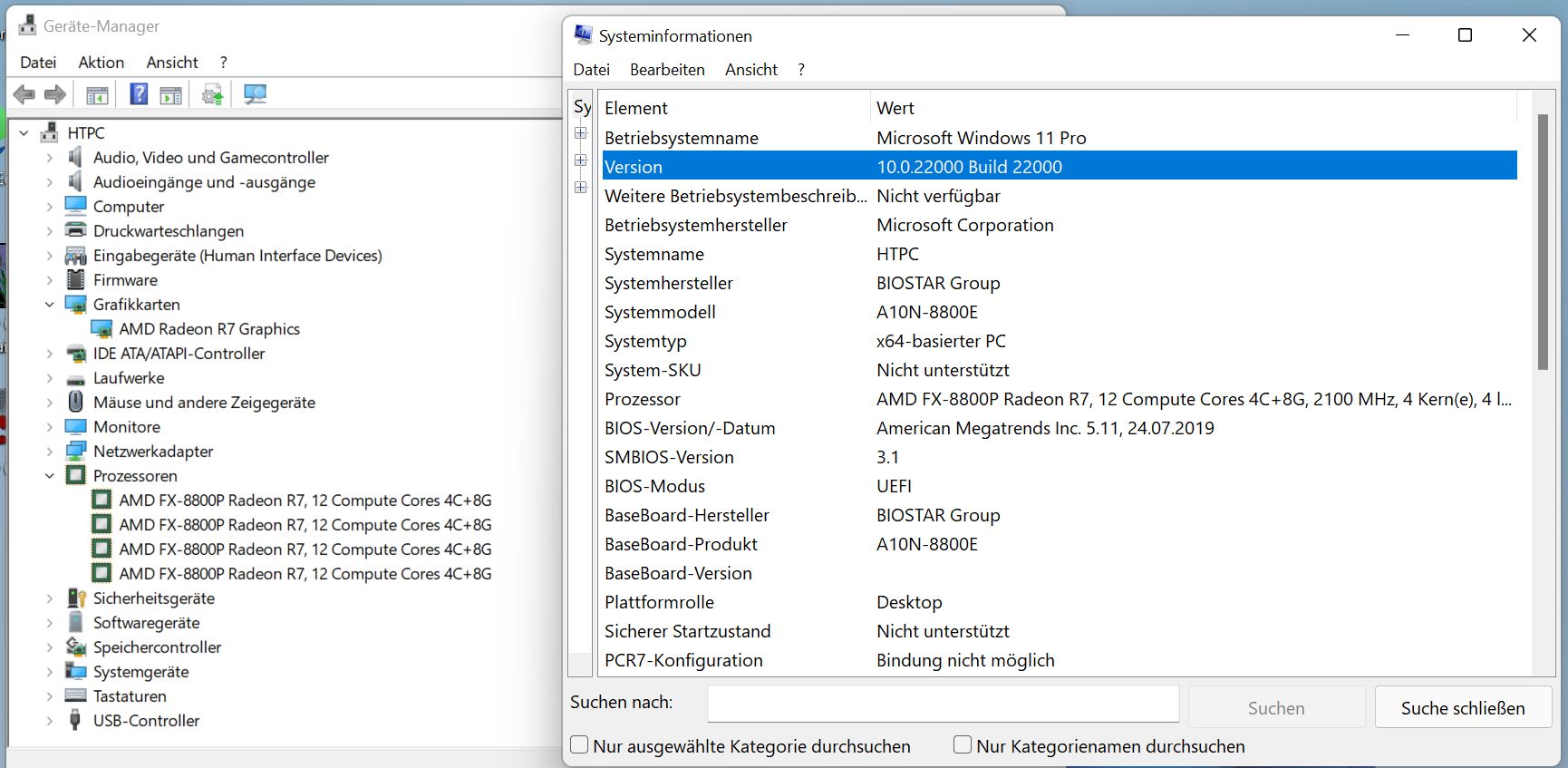Click the Sicherheitsgeräte category icon
Viewport: 1568px width, 768px height.
tap(76, 598)
